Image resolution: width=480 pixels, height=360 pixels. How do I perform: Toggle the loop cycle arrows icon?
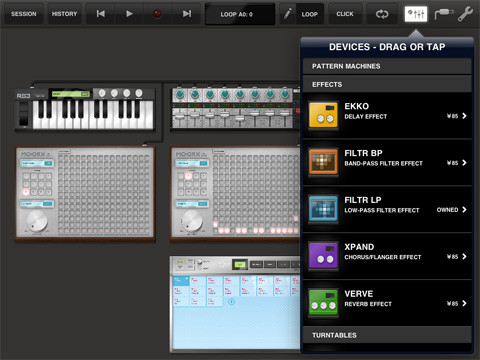(x=382, y=14)
